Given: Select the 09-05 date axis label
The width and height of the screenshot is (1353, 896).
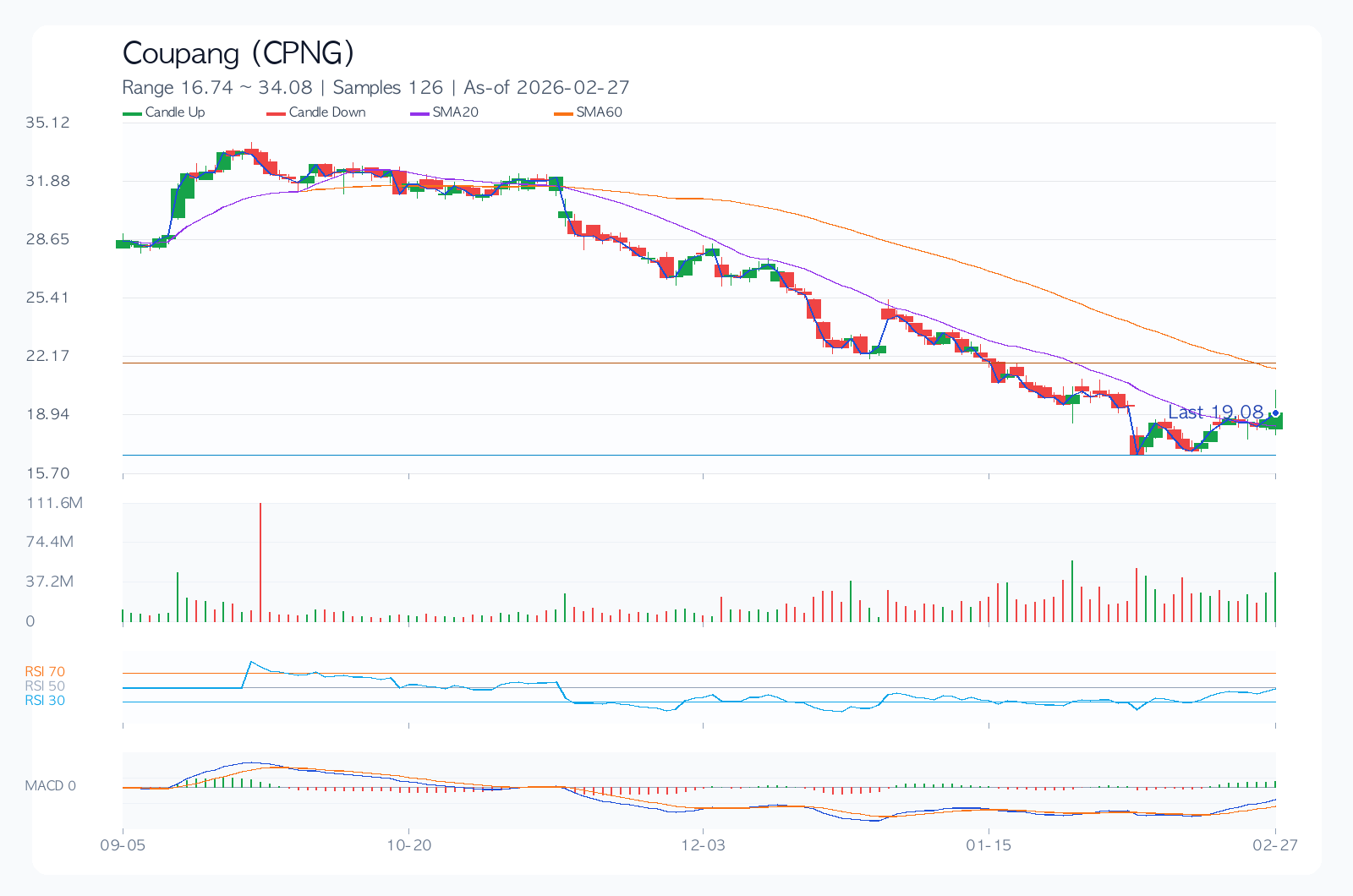Looking at the screenshot, I should pos(123,844).
